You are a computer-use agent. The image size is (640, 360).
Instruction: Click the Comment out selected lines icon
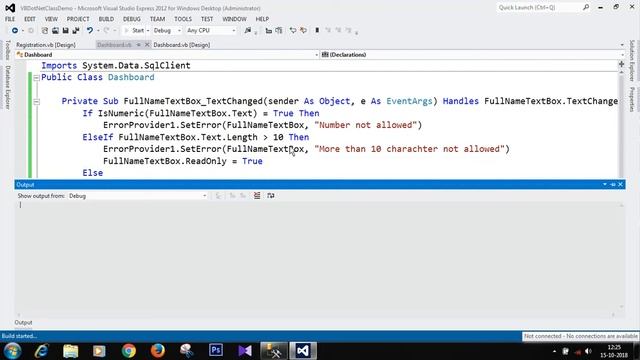click(x=269, y=31)
